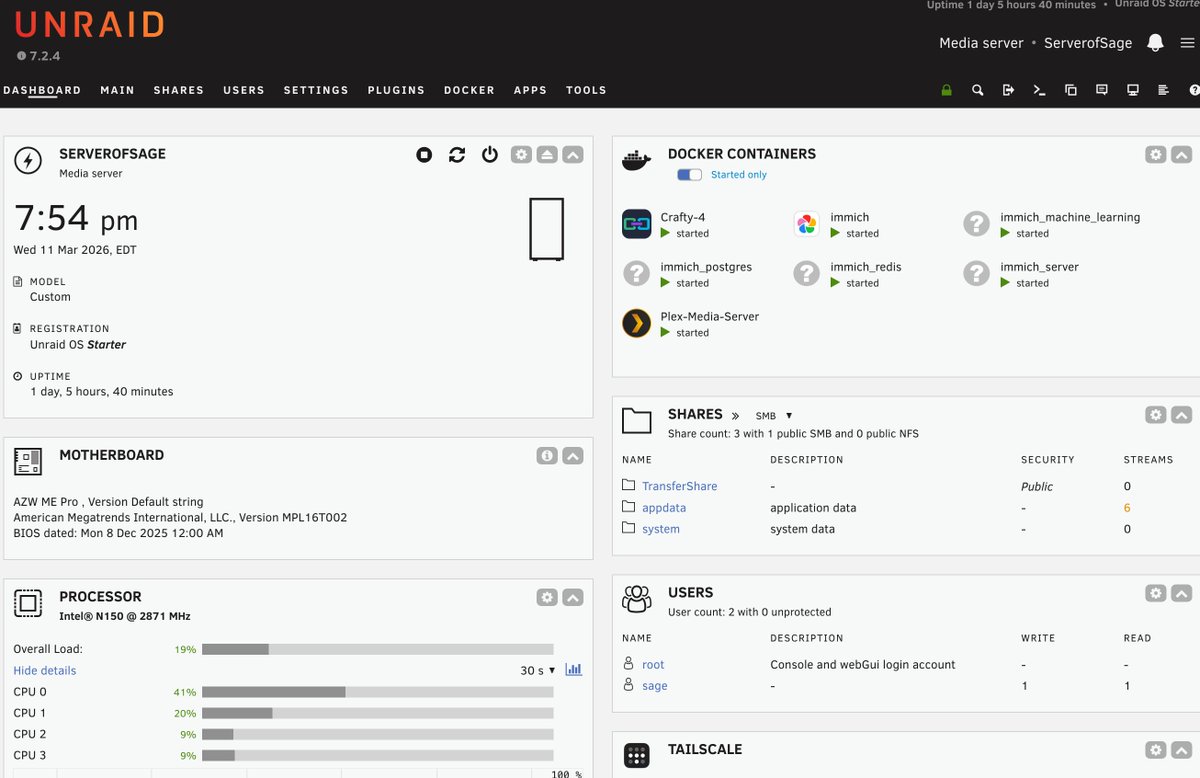1200x778 pixels.
Task: Open Users tile settings gear
Action: tap(1156, 593)
